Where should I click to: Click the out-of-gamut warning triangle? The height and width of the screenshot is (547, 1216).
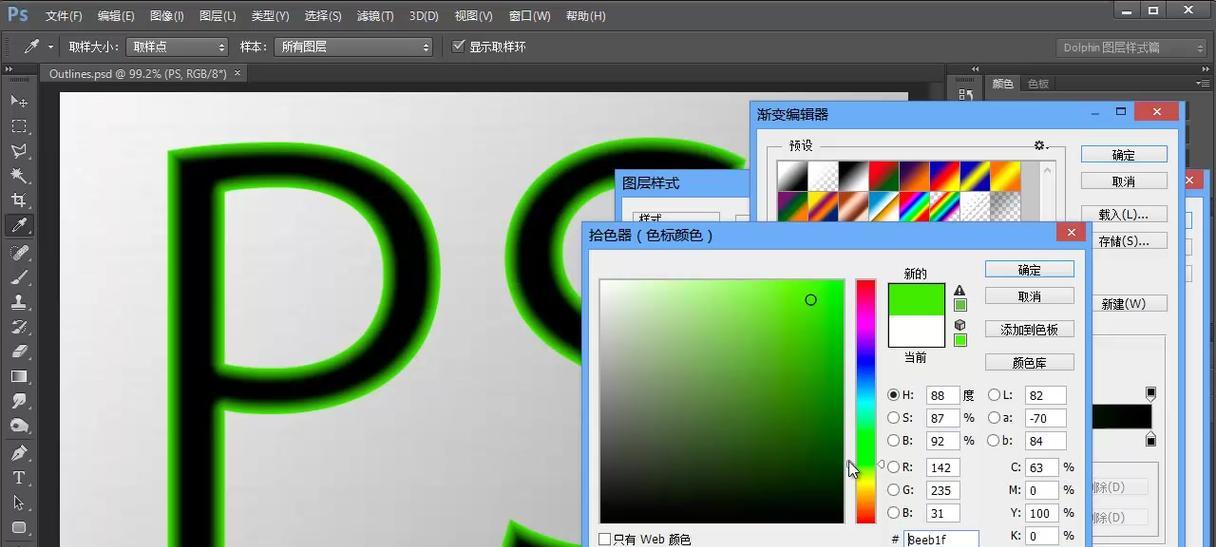tap(960, 291)
